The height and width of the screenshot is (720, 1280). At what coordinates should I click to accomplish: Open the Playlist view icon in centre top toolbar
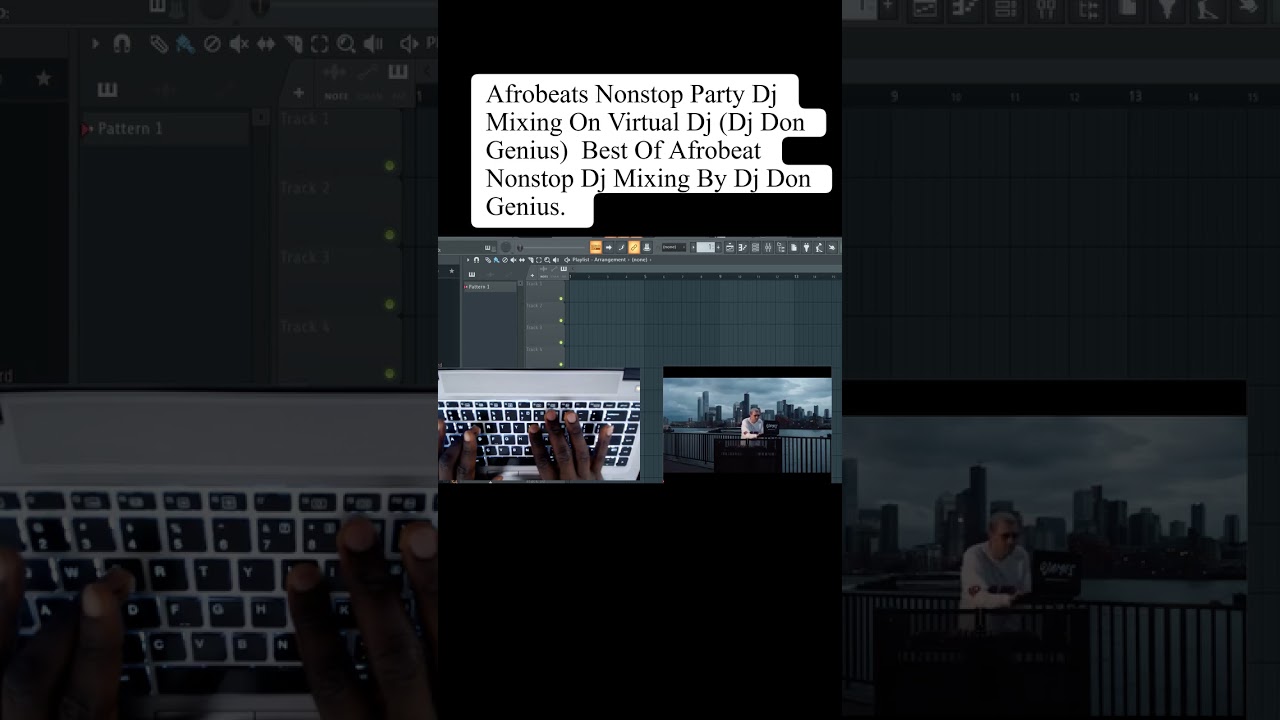(x=730, y=247)
